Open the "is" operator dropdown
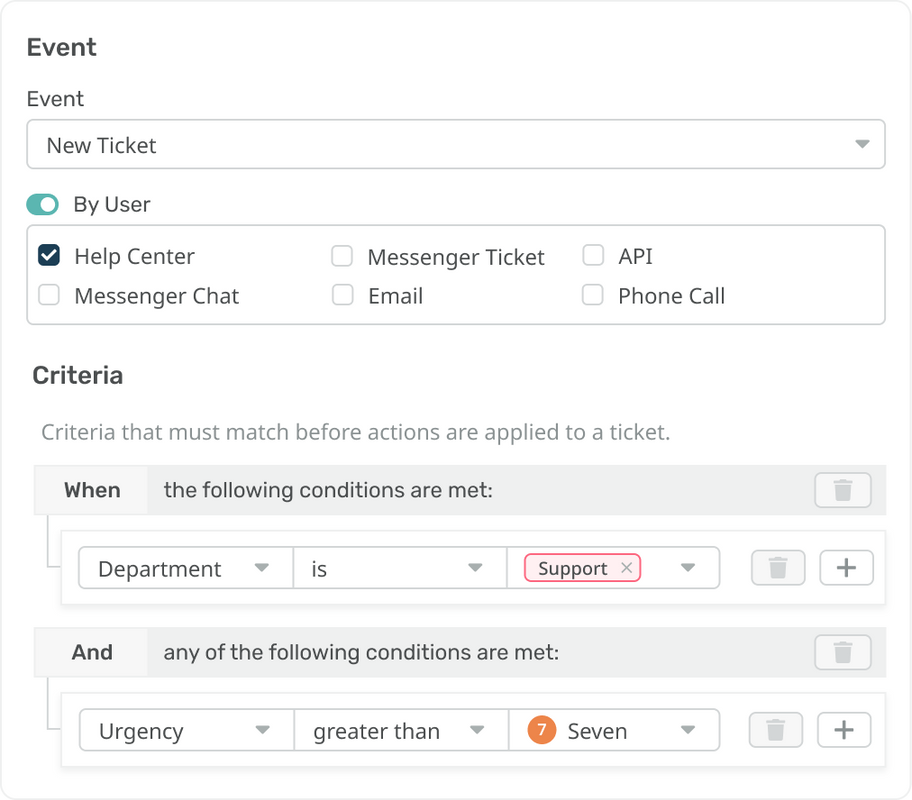Screen dimensions: 912x800 click(477, 567)
